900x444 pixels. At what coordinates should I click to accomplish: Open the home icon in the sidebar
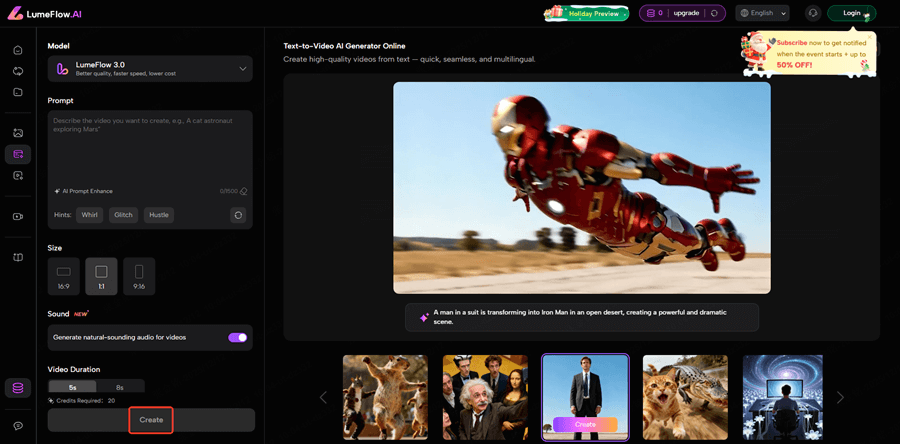click(18, 50)
